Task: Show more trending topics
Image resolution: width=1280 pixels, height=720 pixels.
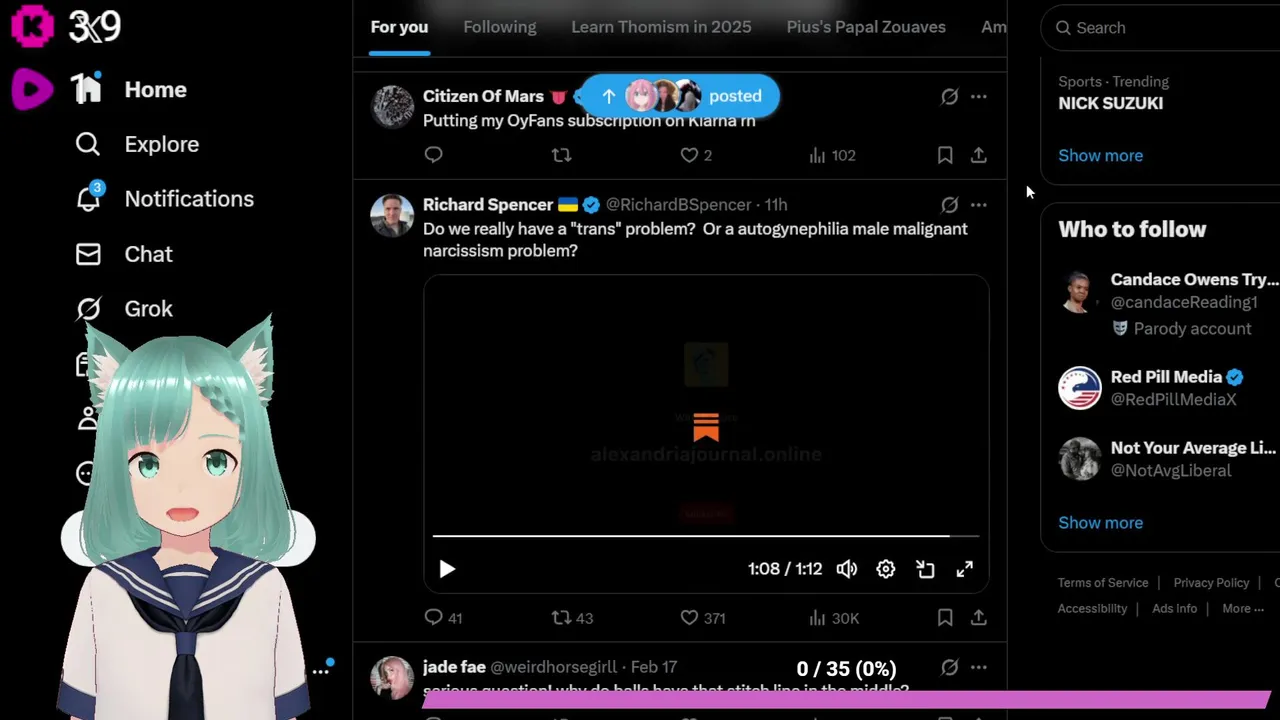Action: tap(1100, 155)
